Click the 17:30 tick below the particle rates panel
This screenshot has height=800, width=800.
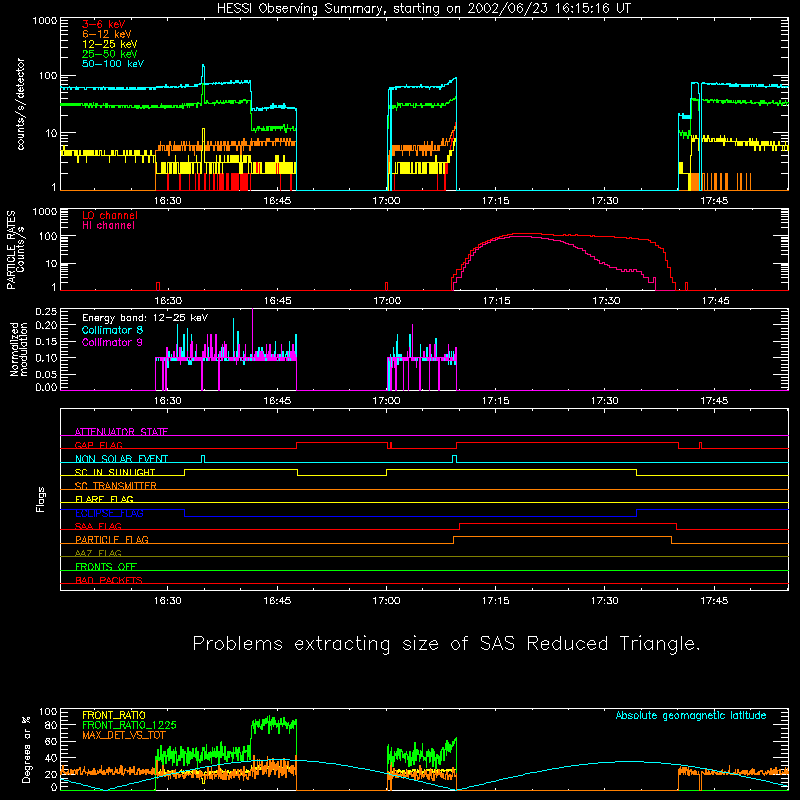click(x=606, y=301)
